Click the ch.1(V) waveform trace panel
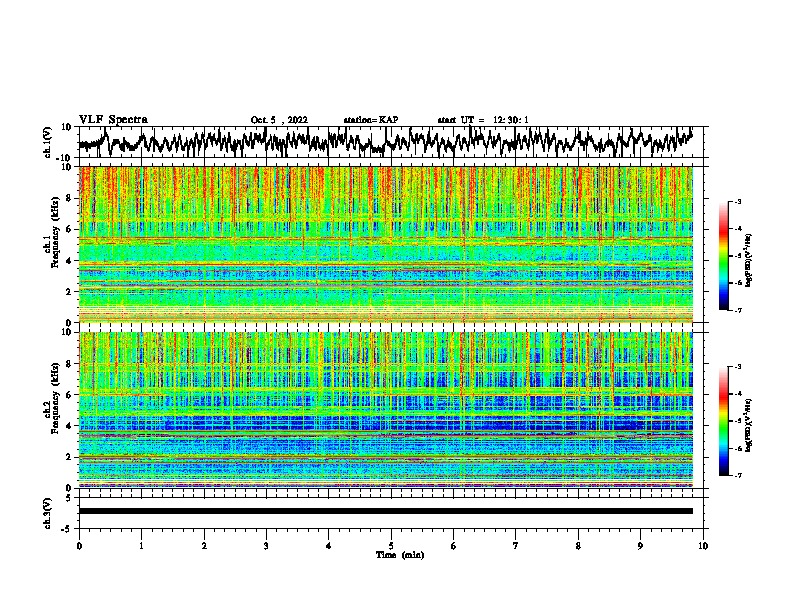 (390, 142)
